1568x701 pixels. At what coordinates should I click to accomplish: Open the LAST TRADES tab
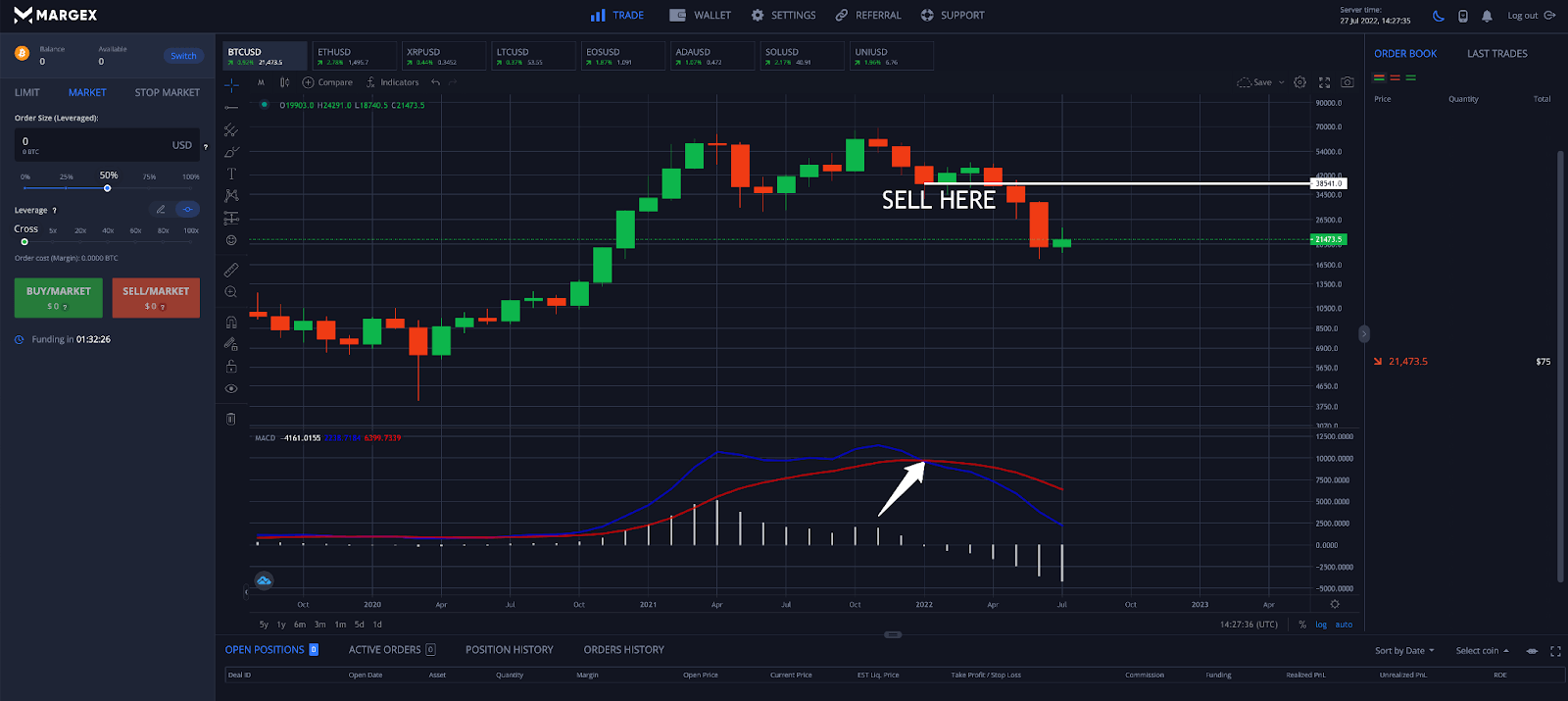pyautogui.click(x=1496, y=54)
